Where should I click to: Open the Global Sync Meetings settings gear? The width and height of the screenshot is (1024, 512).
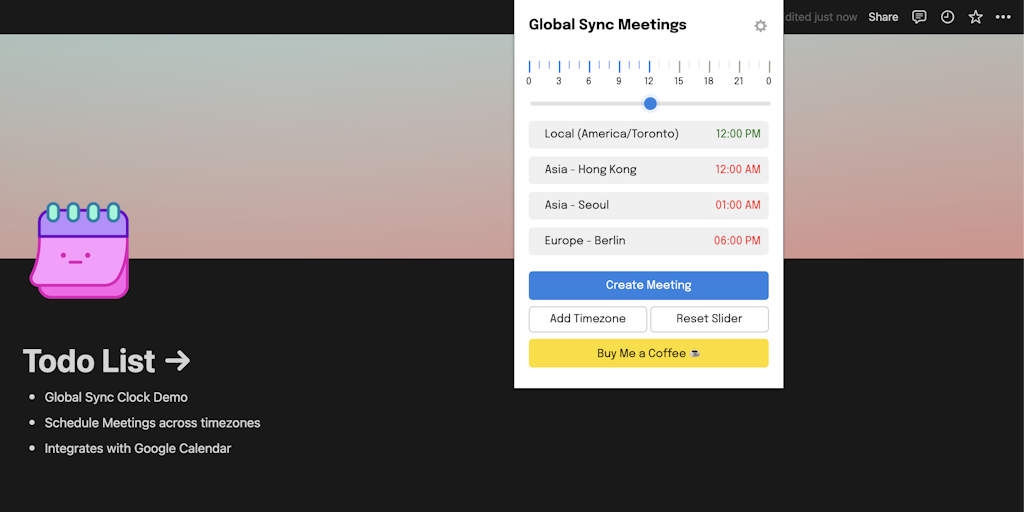click(x=760, y=26)
